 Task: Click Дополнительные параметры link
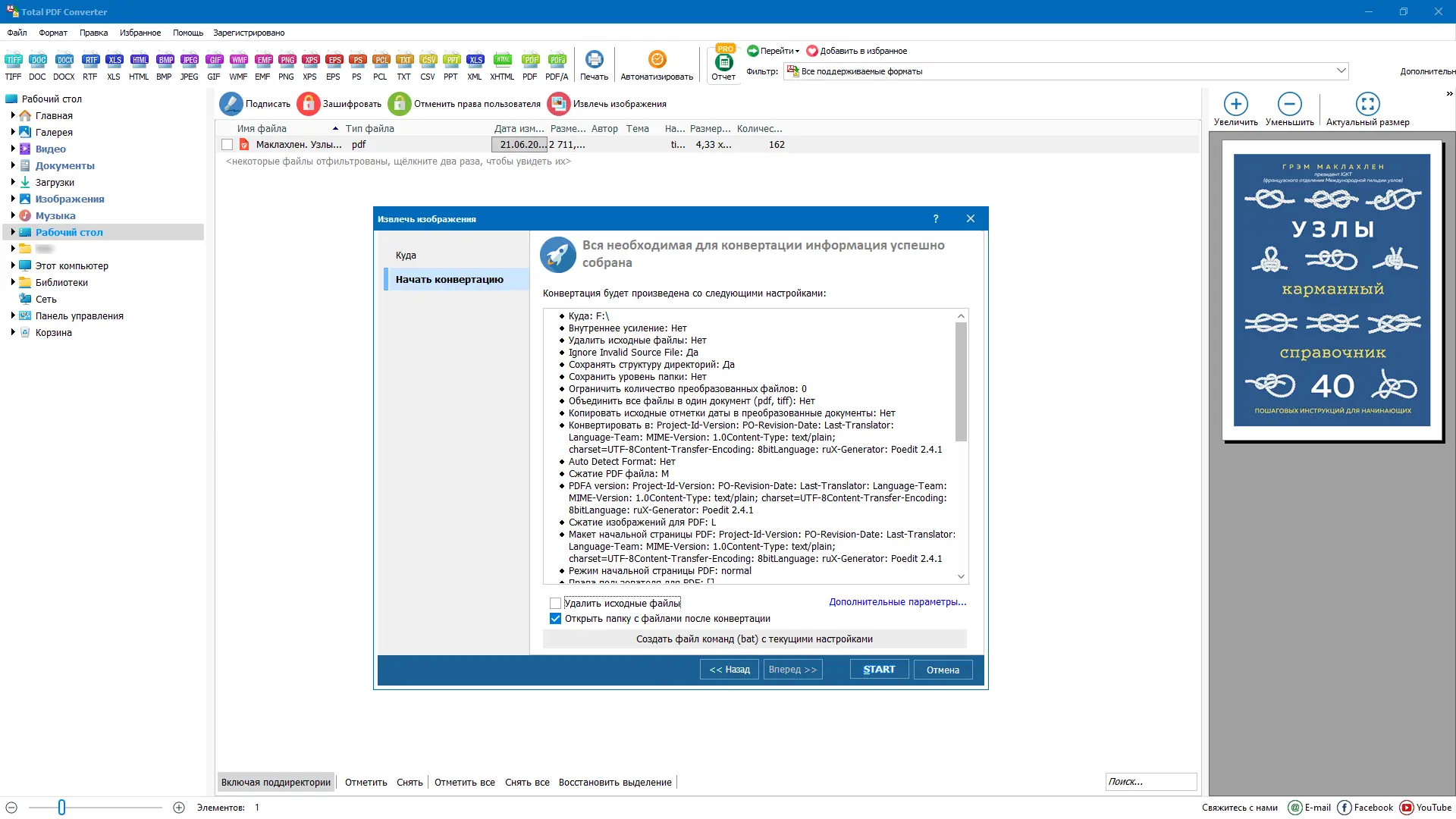[897, 601]
